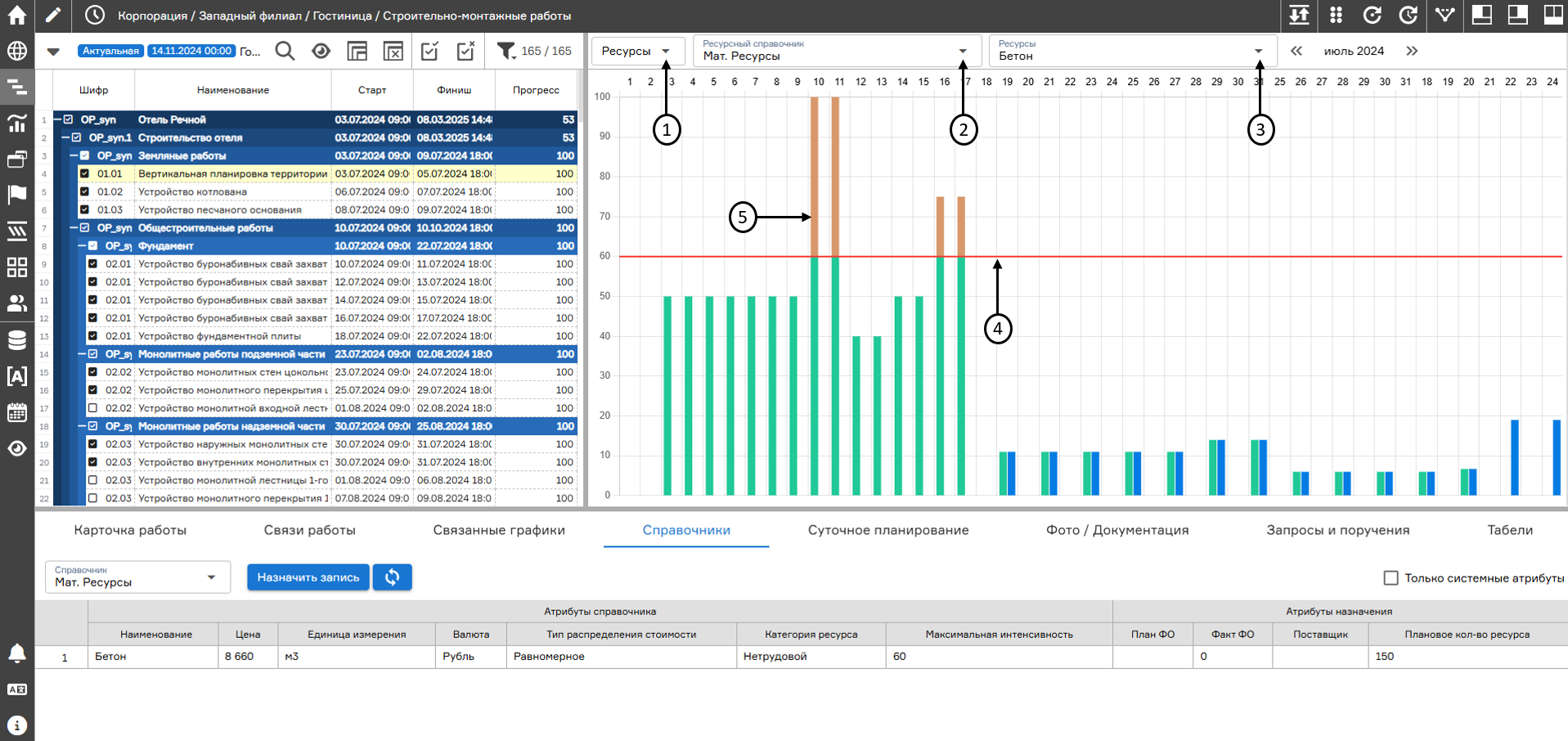Toggle checkbox of Отель Речной row

(x=69, y=119)
